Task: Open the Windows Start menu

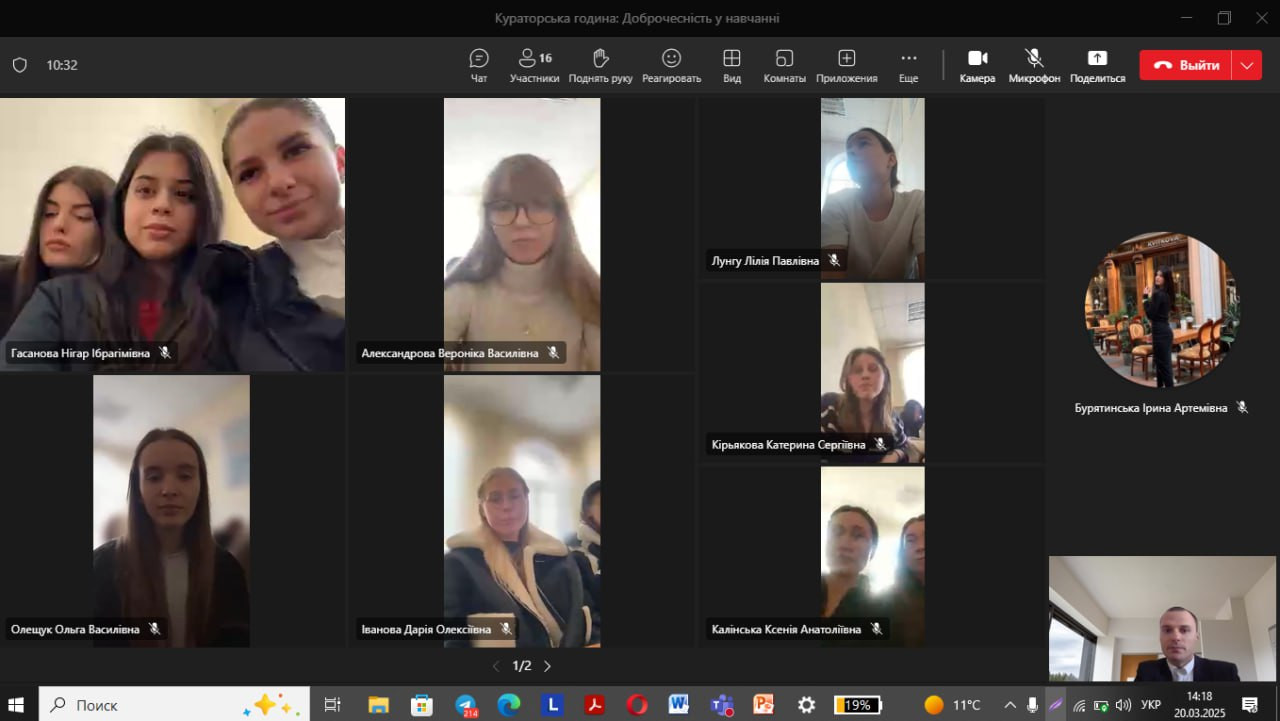Action: [17, 705]
